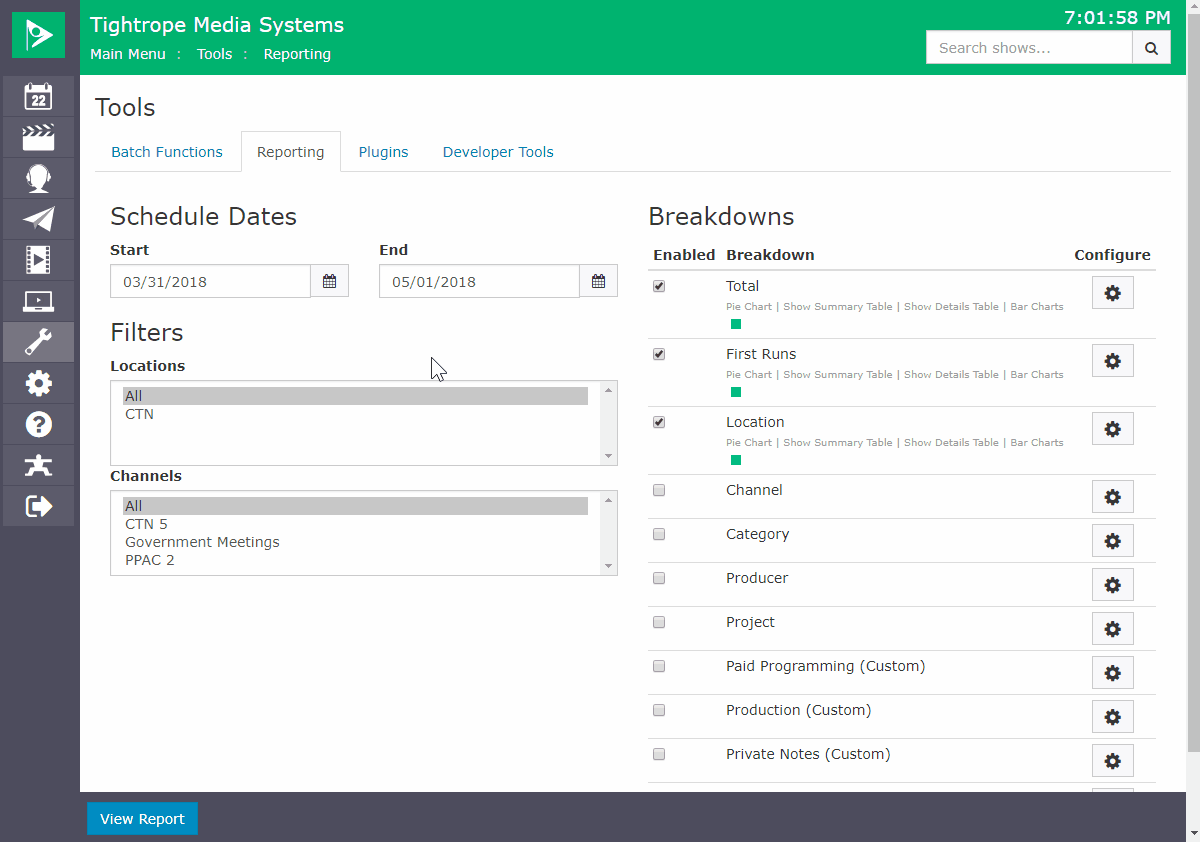The width and height of the screenshot is (1200, 842).
Task: Switch to the Batch Functions tab
Action: coord(167,152)
